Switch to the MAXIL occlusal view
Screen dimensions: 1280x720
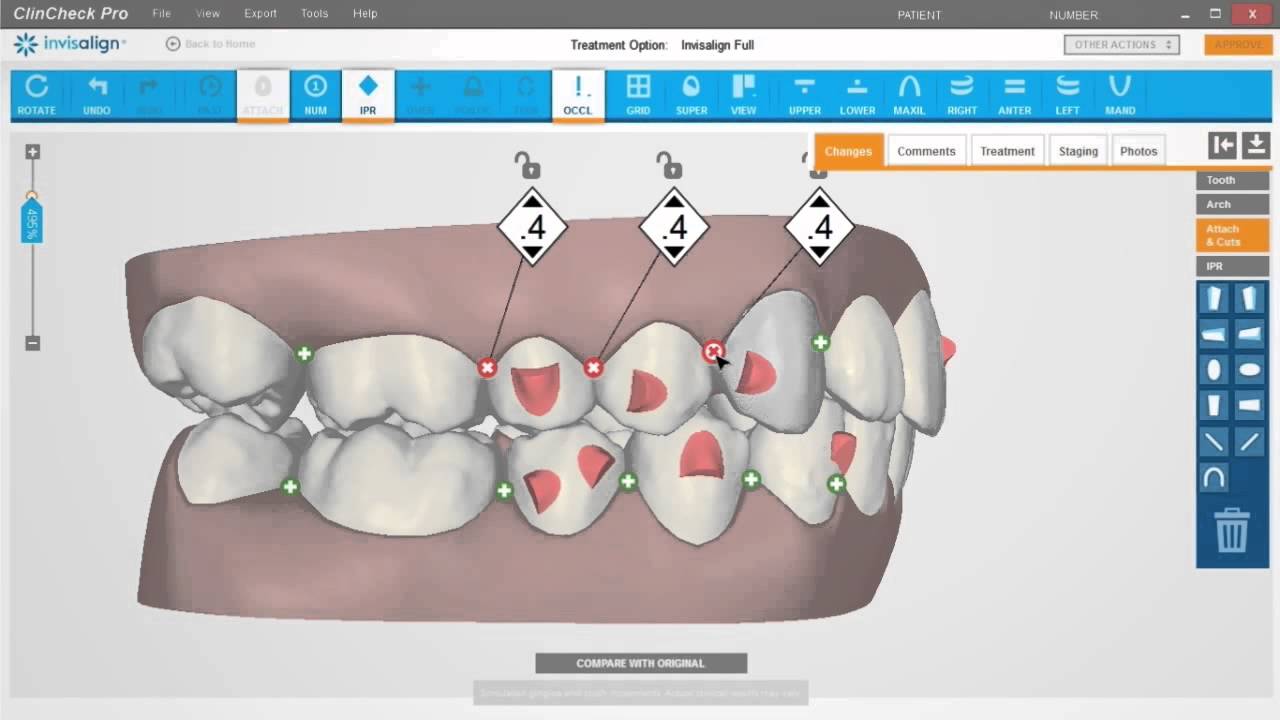click(909, 96)
